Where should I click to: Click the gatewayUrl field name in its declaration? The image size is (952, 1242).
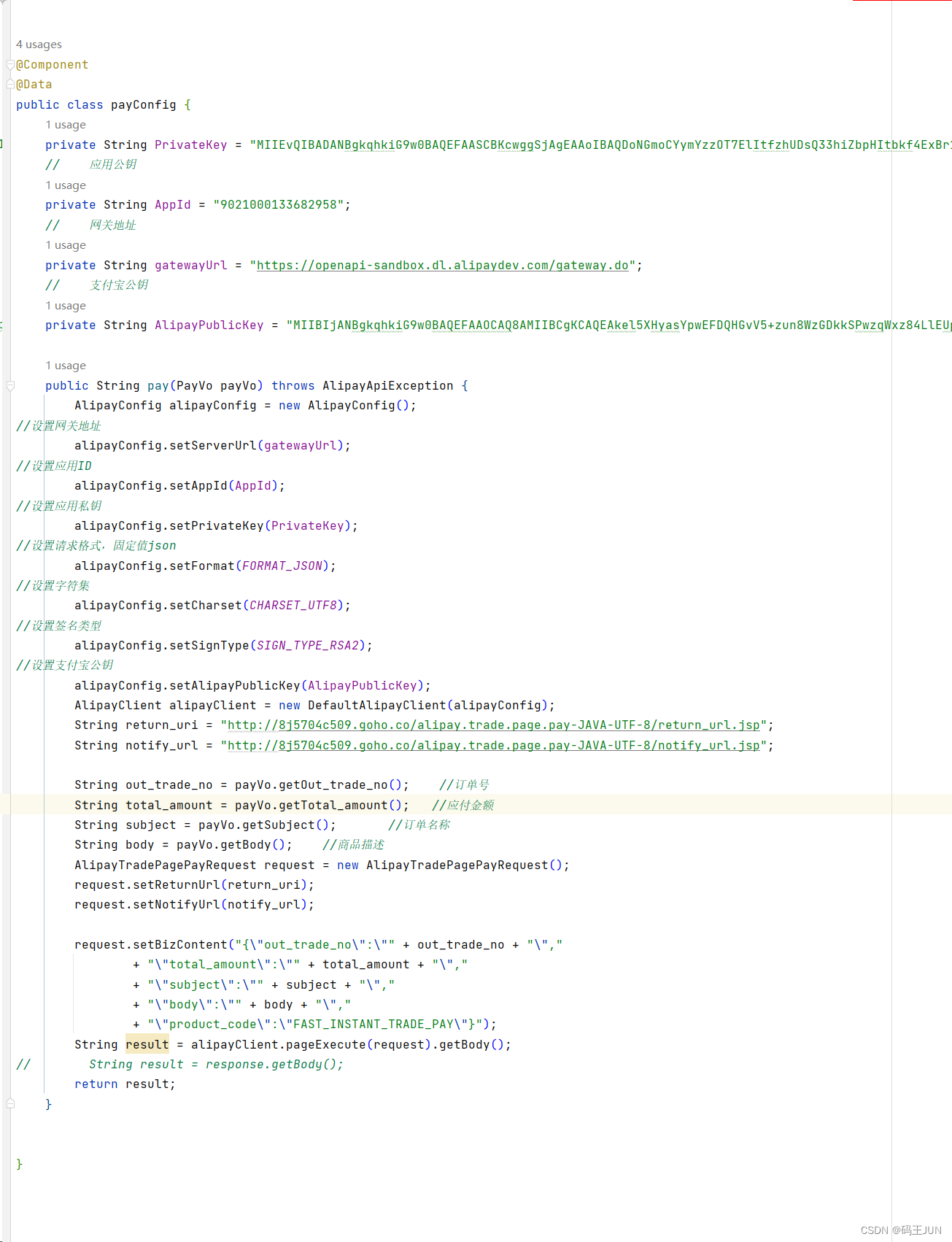[191, 266]
